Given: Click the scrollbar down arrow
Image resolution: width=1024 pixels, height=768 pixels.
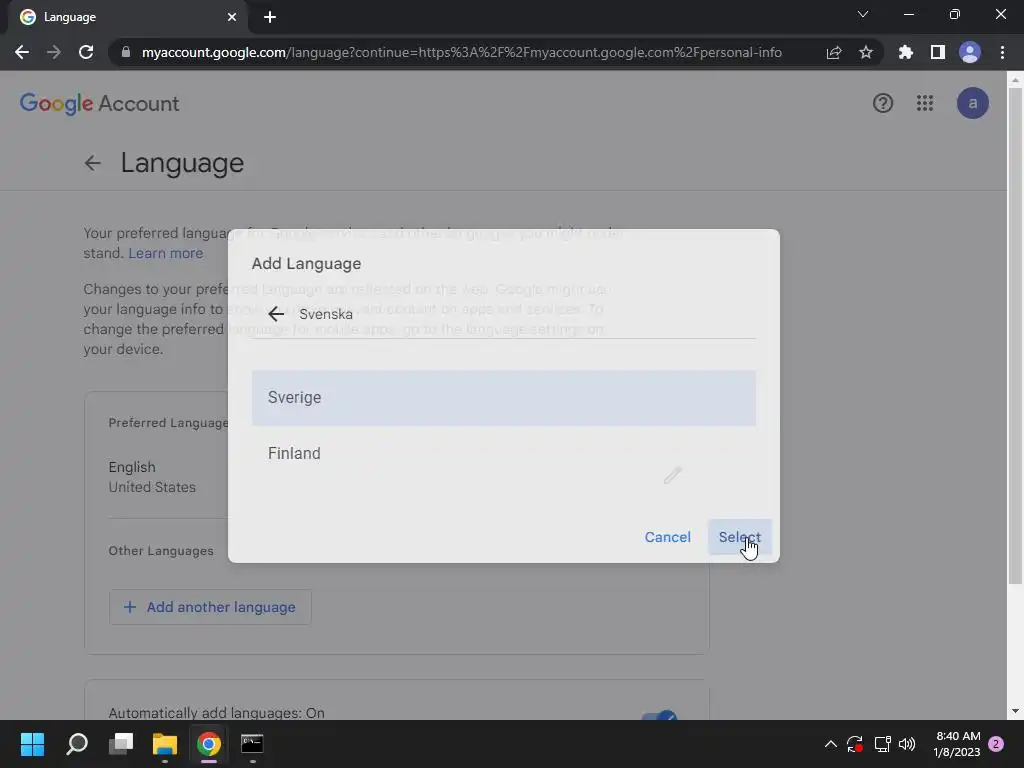Looking at the screenshot, I should 1015,711.
